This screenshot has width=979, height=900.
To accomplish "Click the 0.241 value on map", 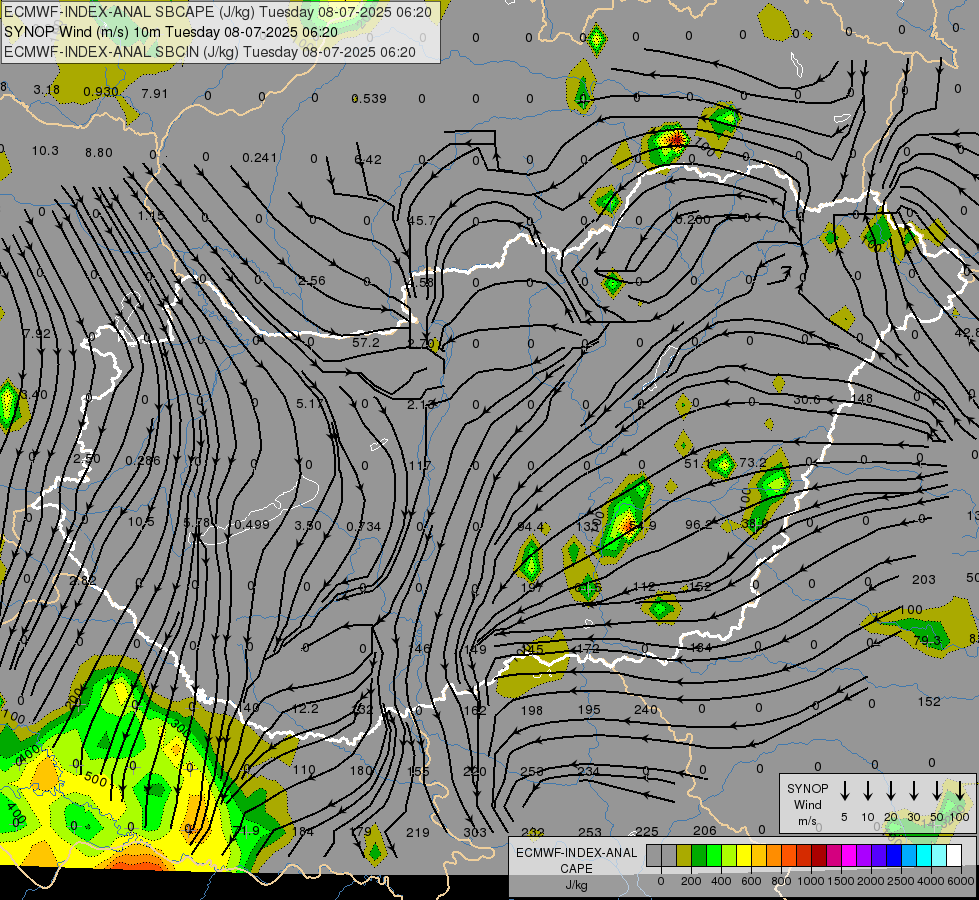I will [x=260, y=157].
